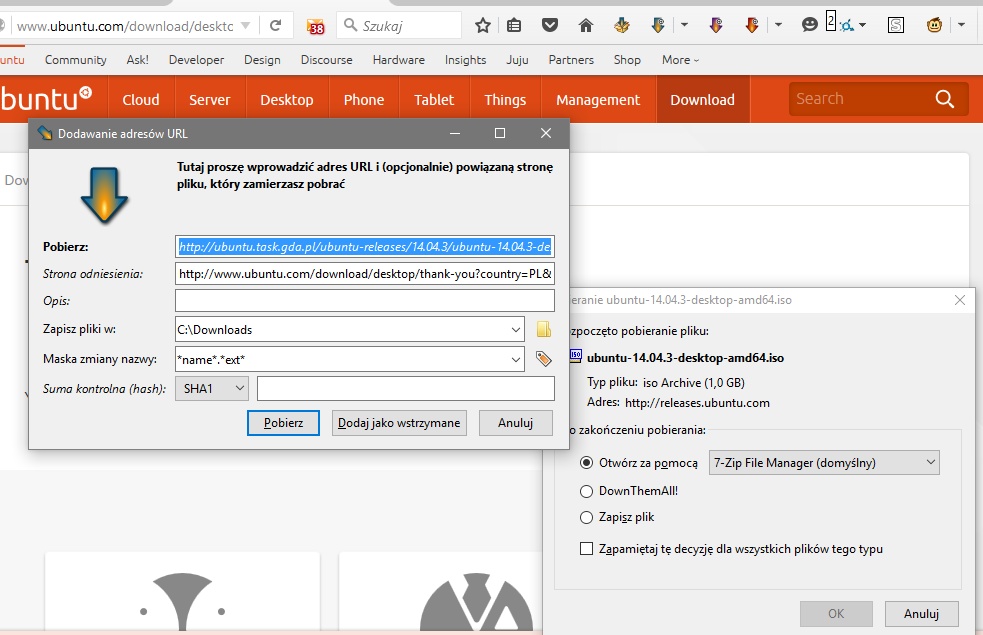Close the ubuntu iso download dialog

(960, 300)
